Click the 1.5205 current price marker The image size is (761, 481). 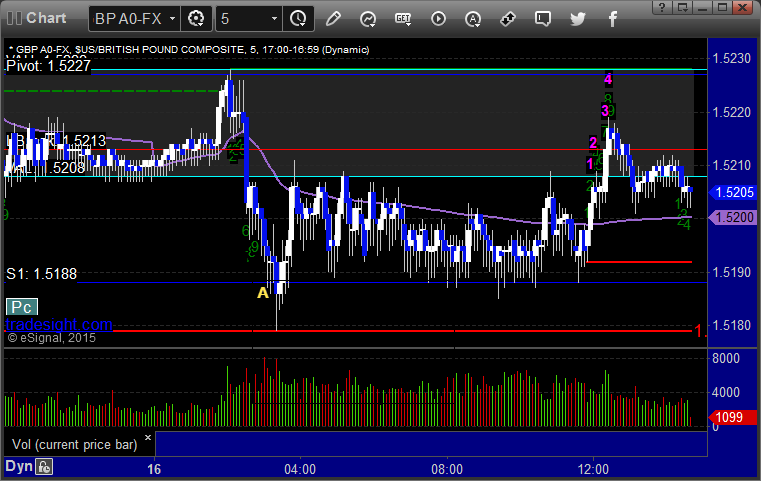pos(733,193)
